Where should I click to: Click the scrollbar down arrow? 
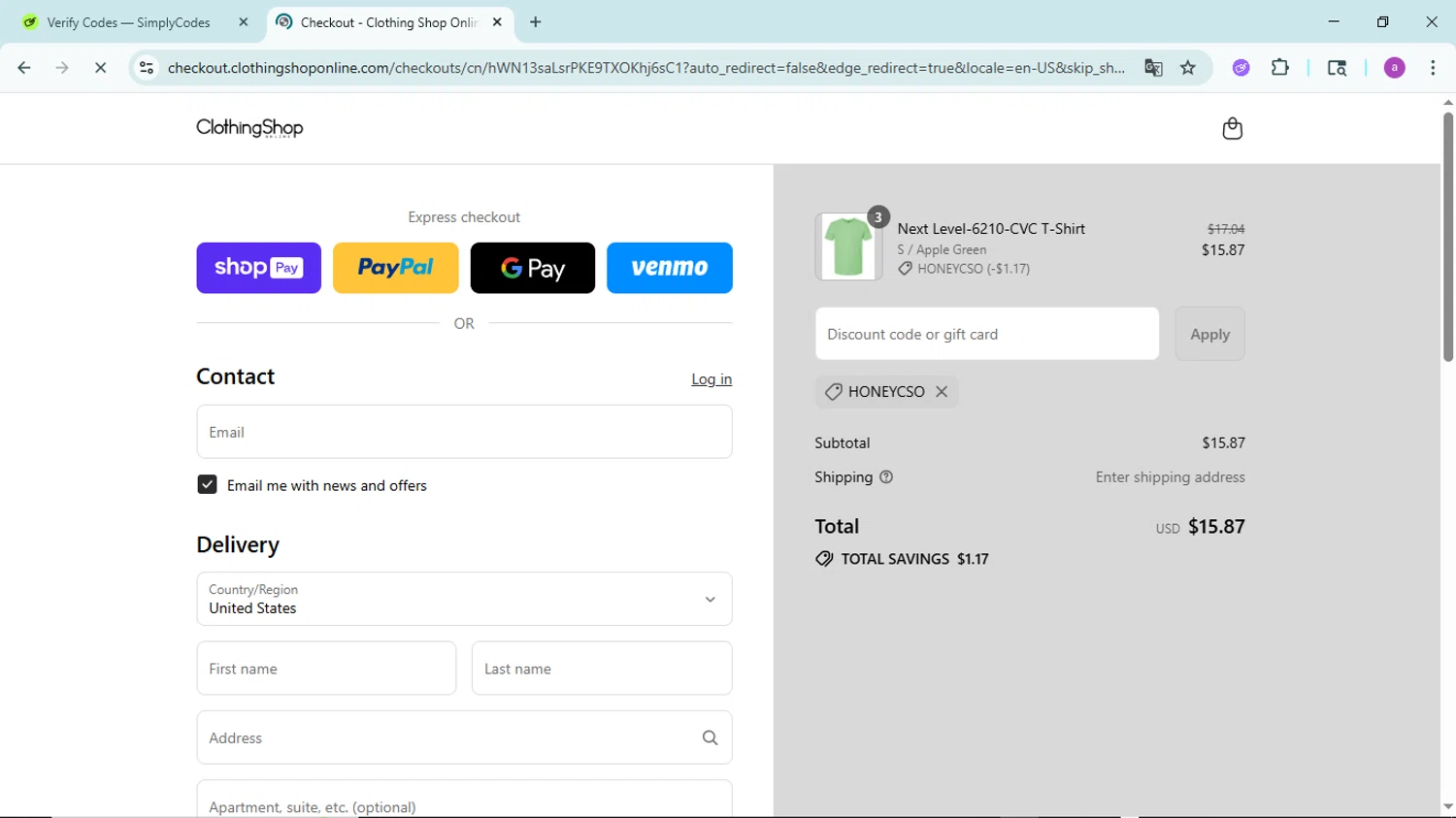1448,806
